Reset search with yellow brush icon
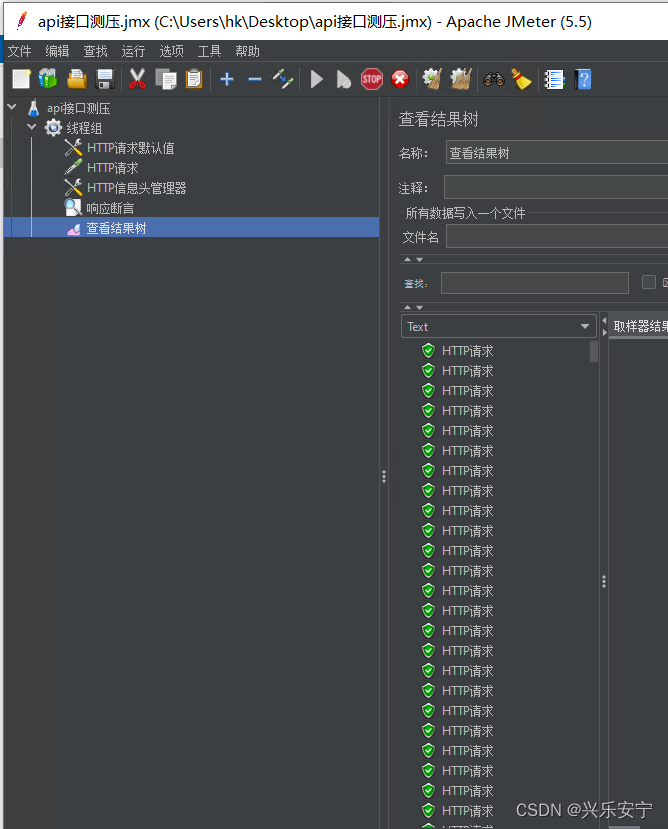The image size is (668, 829). click(521, 79)
